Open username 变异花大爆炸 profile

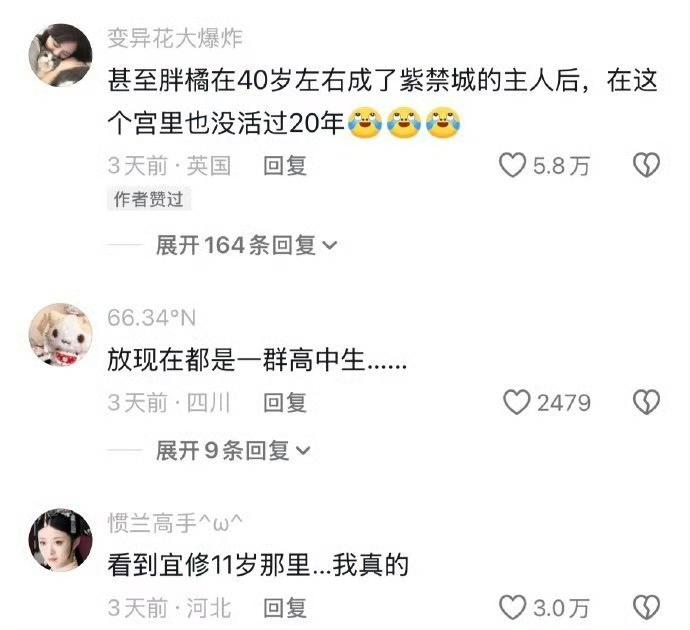click(175, 38)
